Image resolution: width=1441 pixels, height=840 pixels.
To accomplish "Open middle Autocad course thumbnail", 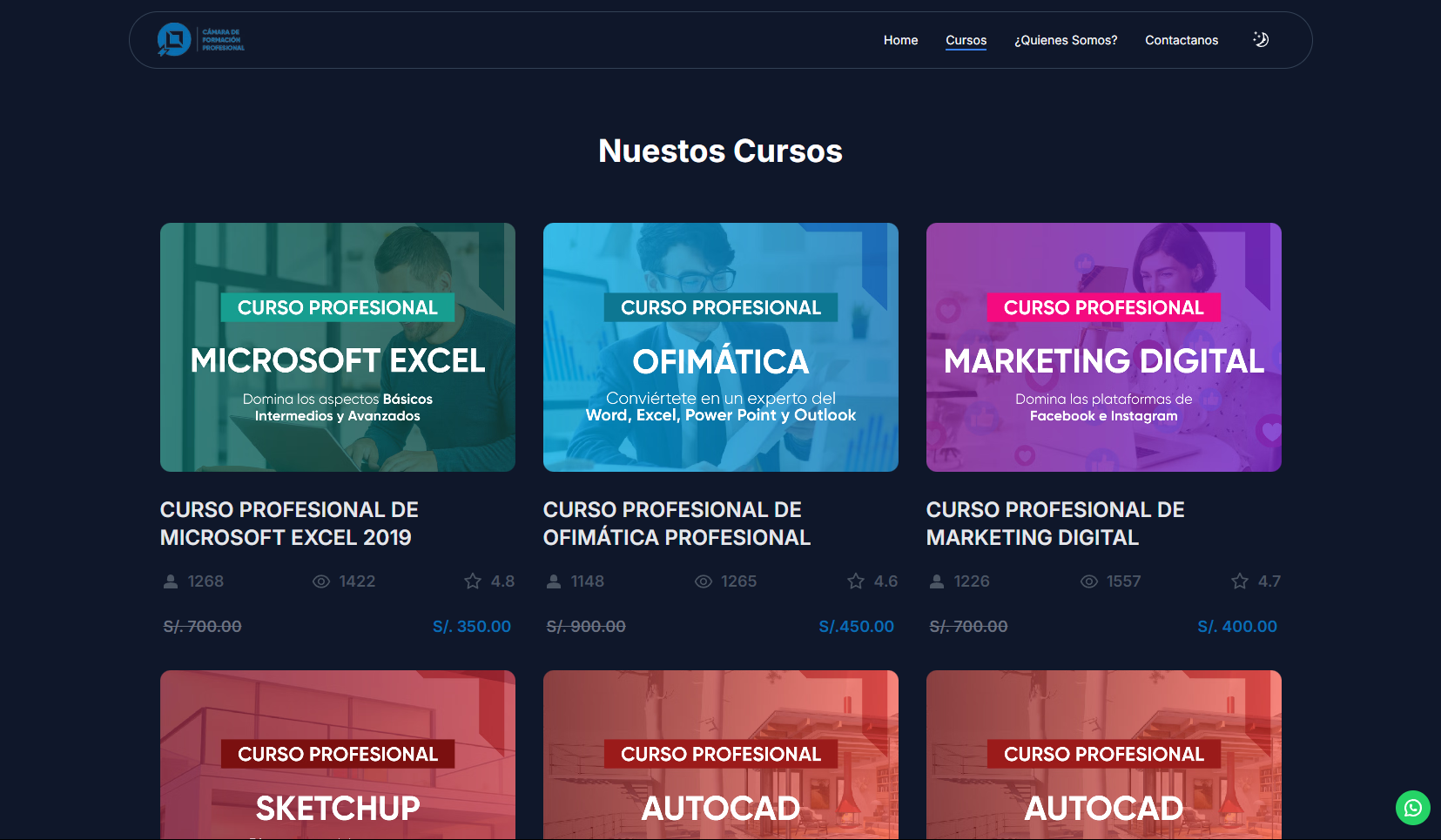I will (721, 755).
